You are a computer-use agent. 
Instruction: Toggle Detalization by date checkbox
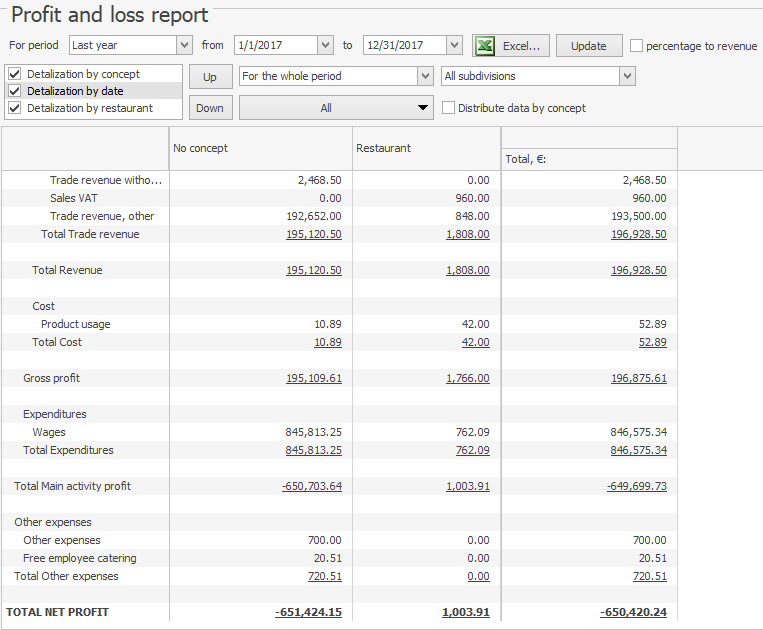14,91
